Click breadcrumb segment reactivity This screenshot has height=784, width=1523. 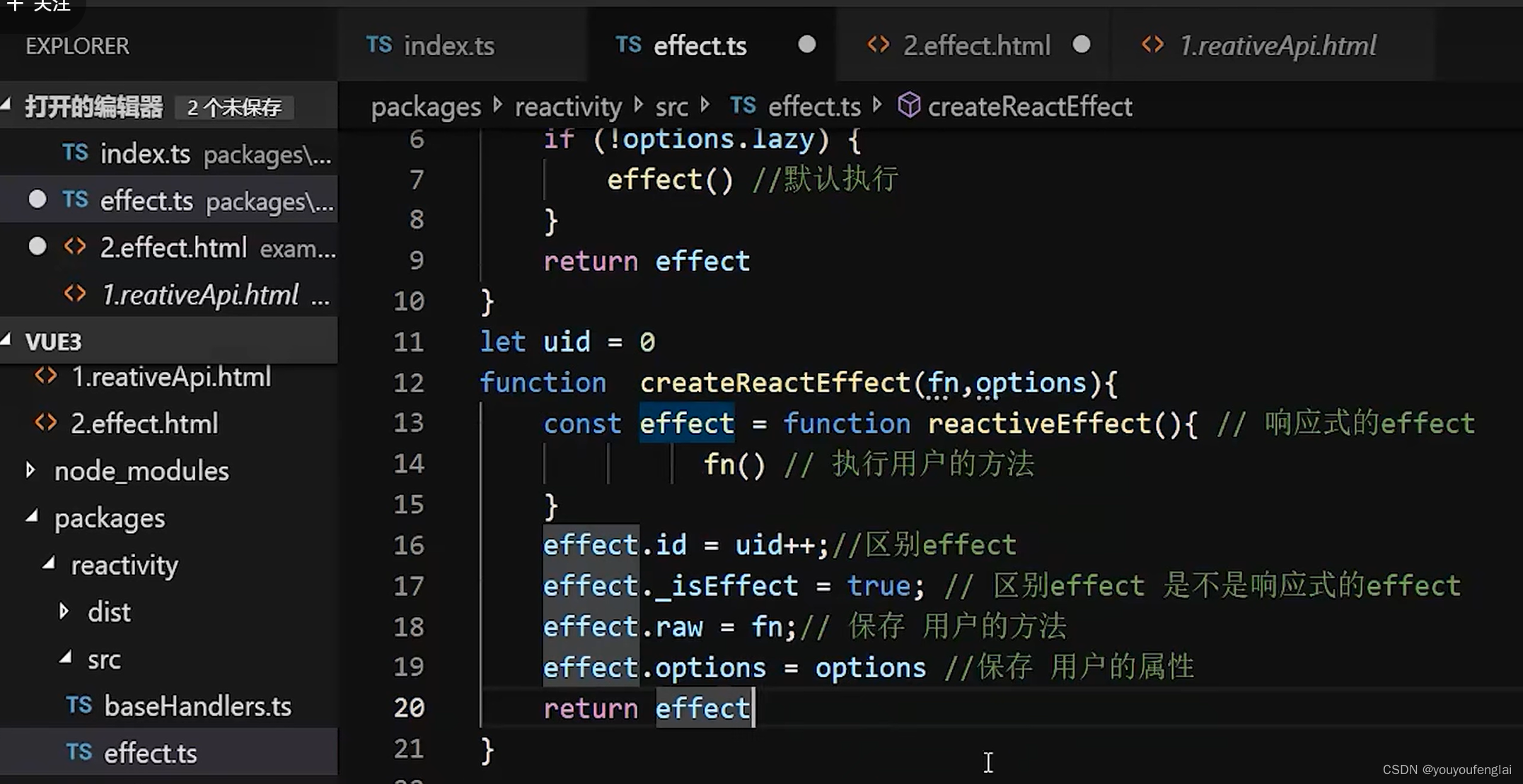[568, 107]
